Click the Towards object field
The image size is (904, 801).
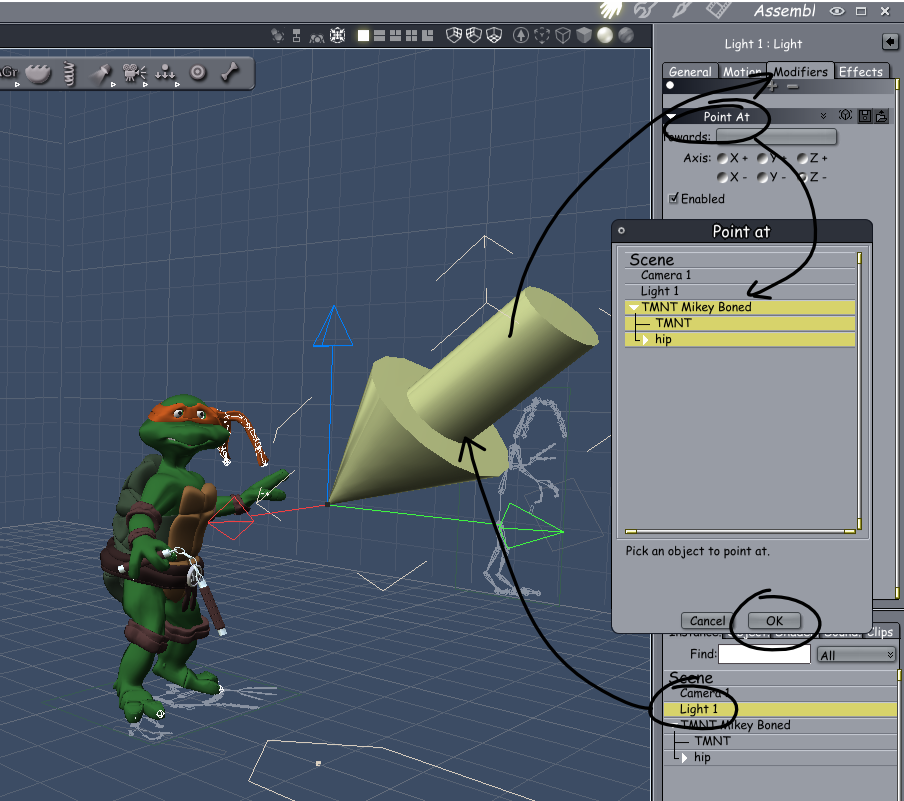pyautogui.click(x=776, y=136)
